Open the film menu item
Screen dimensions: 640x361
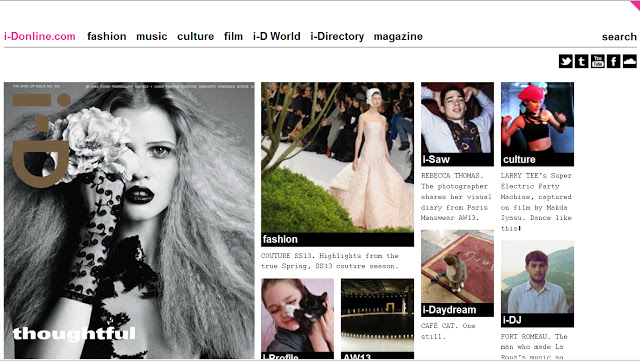point(233,36)
